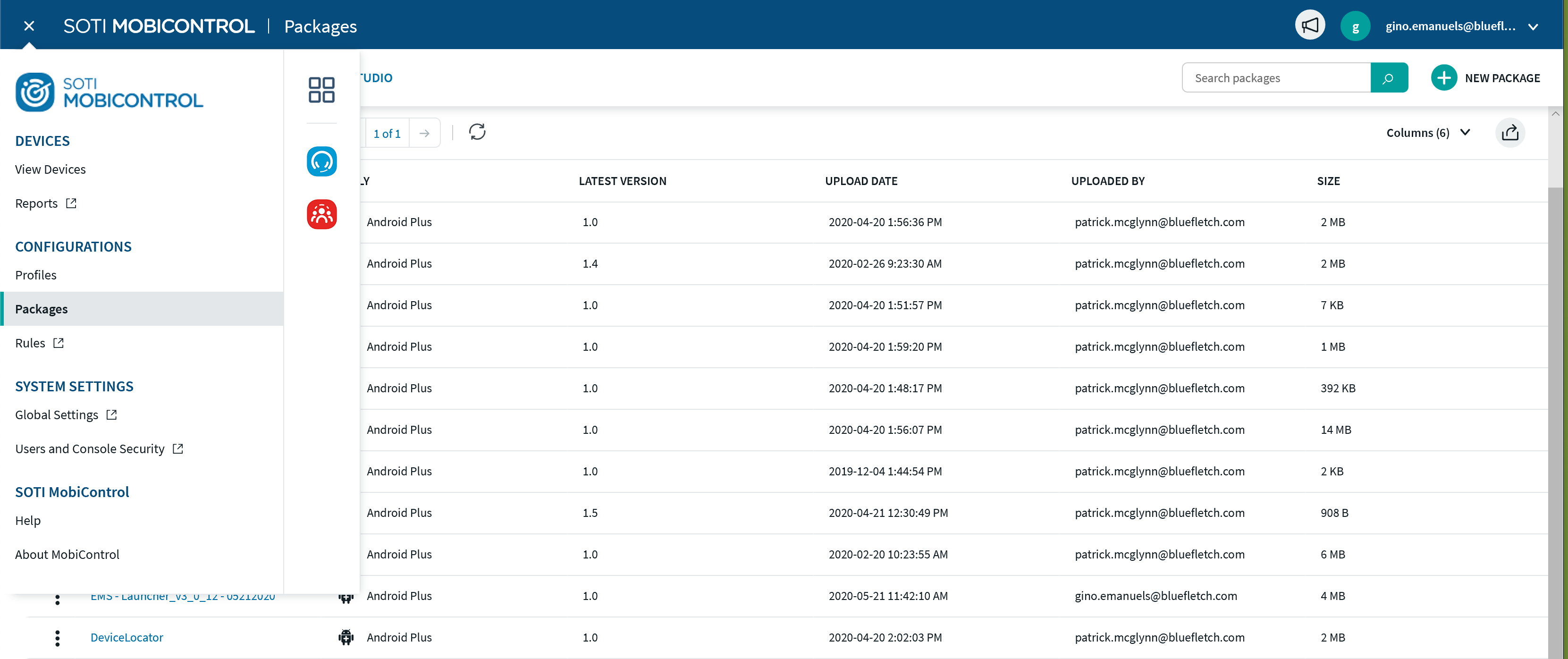
Task: Click the scrollbar up arrow
Action: click(1555, 113)
